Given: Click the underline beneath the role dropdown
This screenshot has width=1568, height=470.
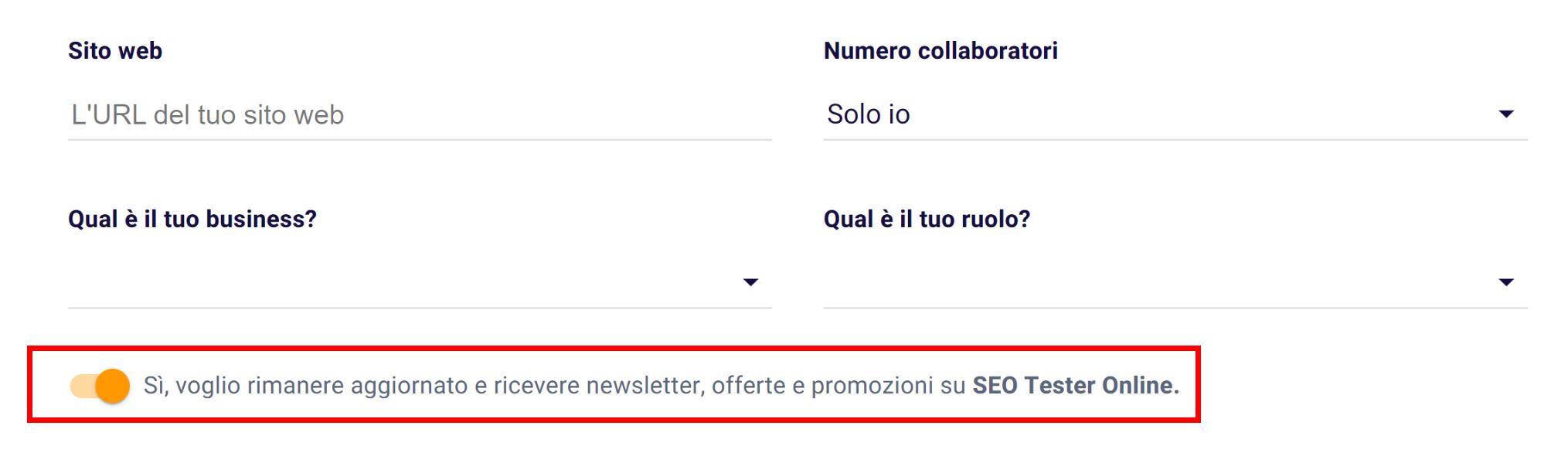Looking at the screenshot, I should [1175, 308].
